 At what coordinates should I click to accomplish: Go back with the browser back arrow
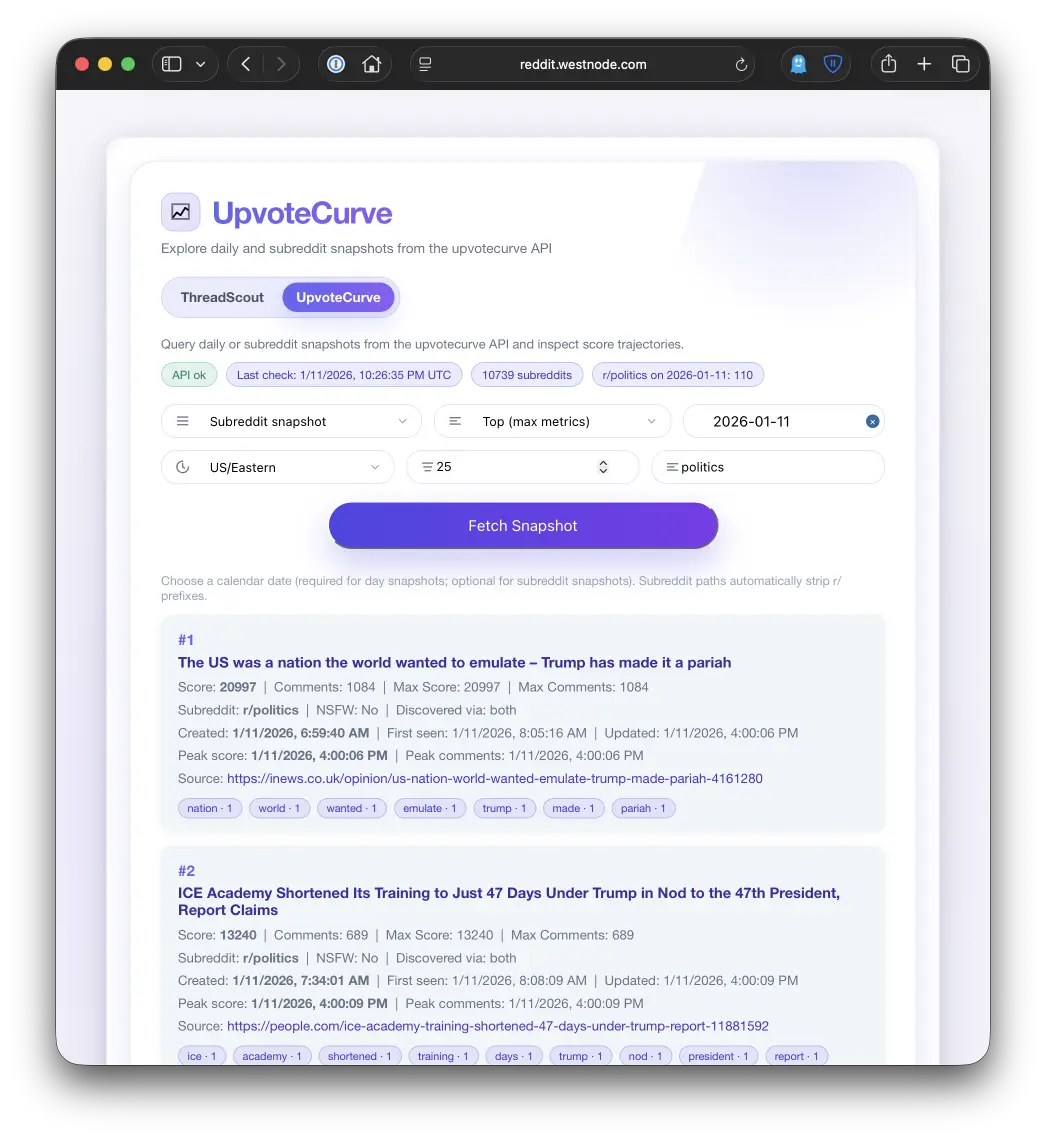tap(246, 64)
